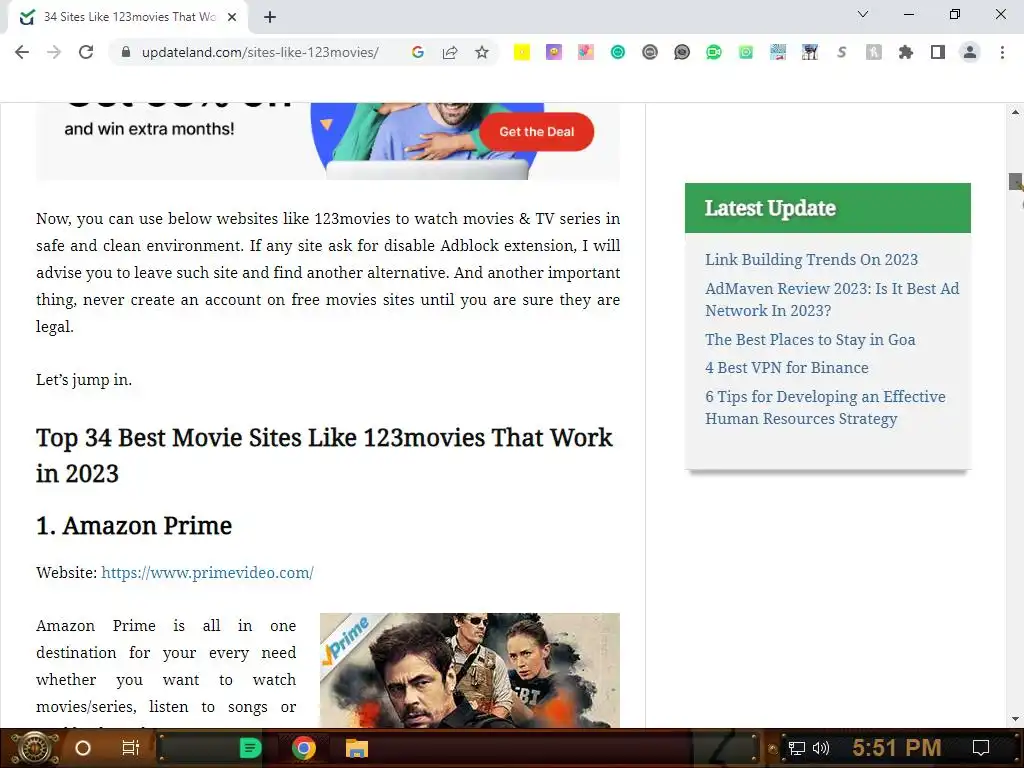Image resolution: width=1024 pixels, height=768 pixels.
Task: Toggle the browser side panel
Action: point(938,52)
